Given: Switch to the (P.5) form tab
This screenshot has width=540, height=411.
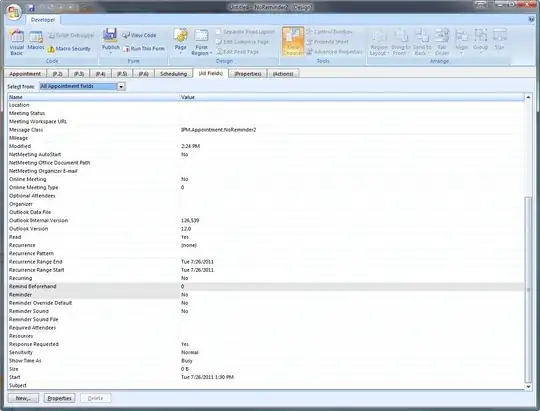Looking at the screenshot, I should pos(122,74).
